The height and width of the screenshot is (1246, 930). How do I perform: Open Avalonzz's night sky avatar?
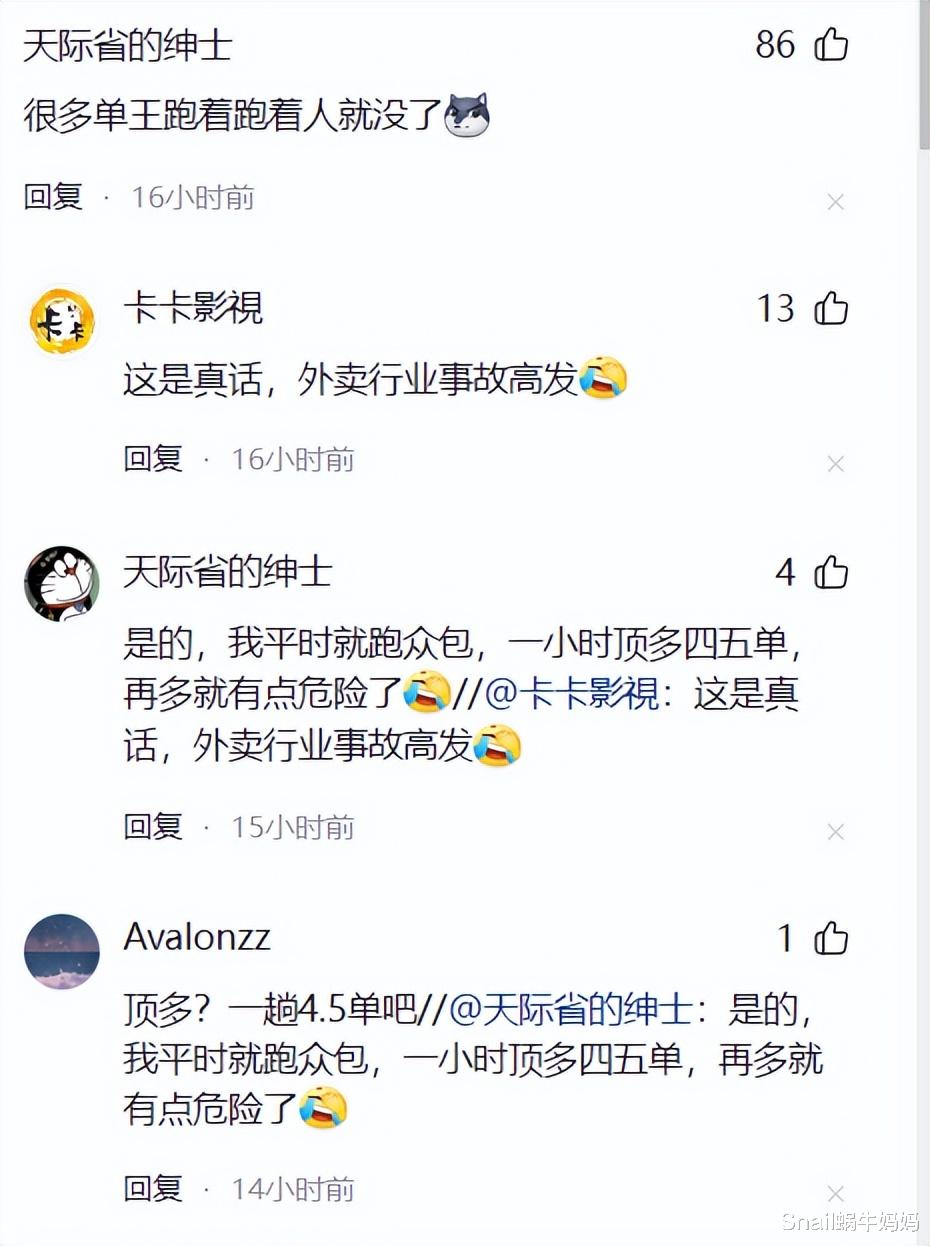pyautogui.click(x=62, y=951)
